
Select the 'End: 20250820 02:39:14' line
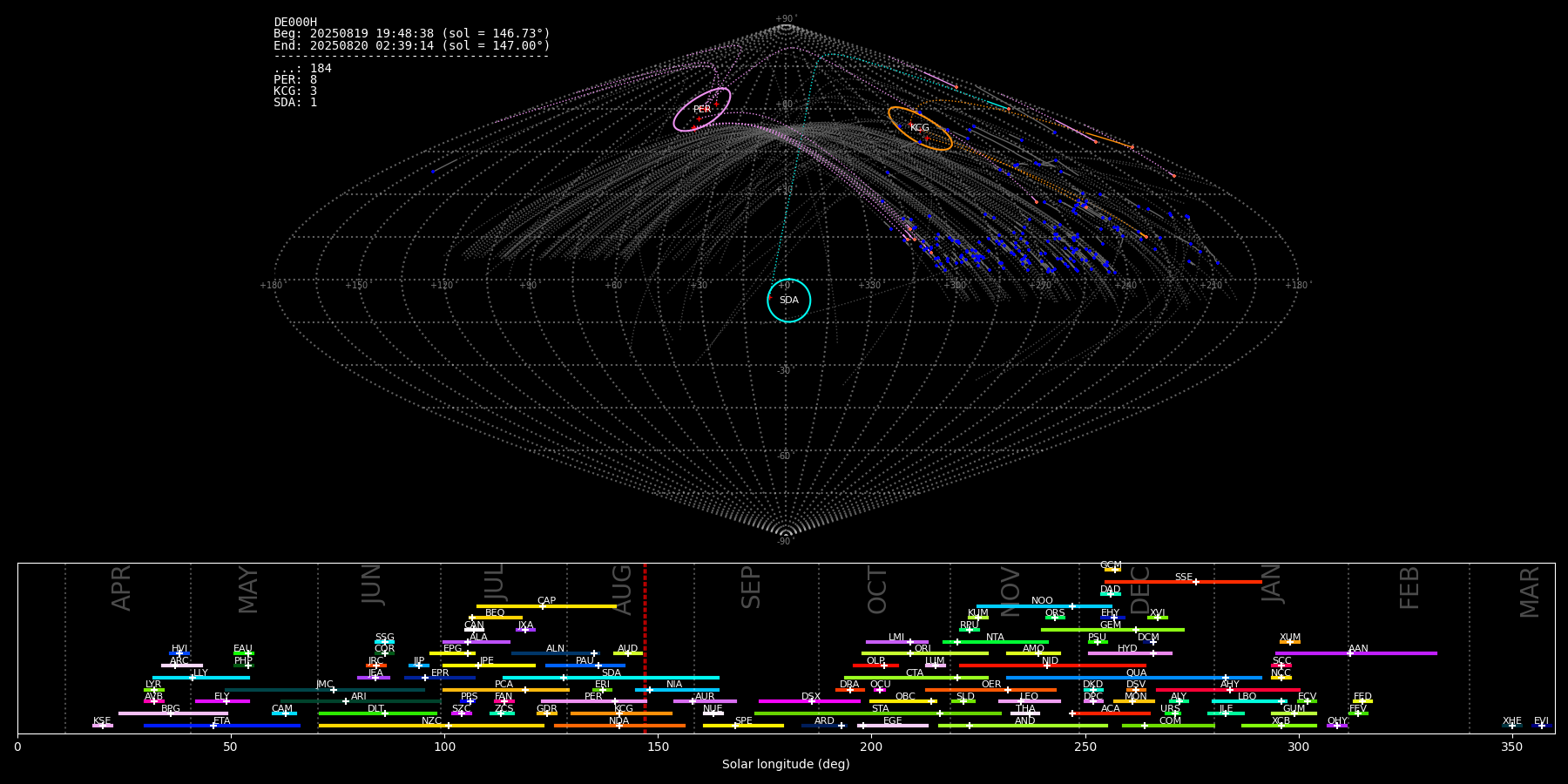pyautogui.click(x=412, y=45)
